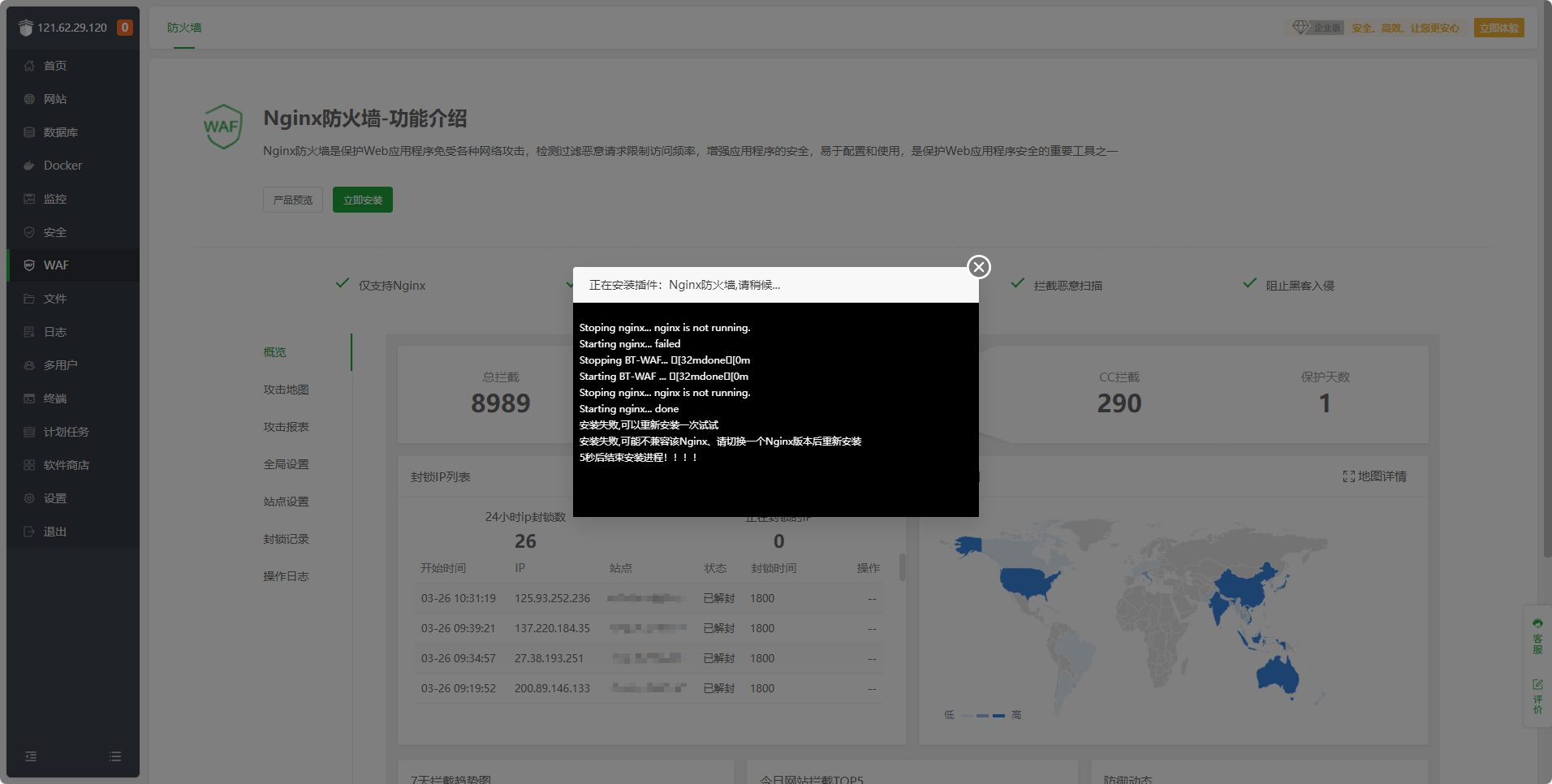Image resolution: width=1552 pixels, height=784 pixels.
Task: Click the 安全 shield icon
Action: point(29,232)
